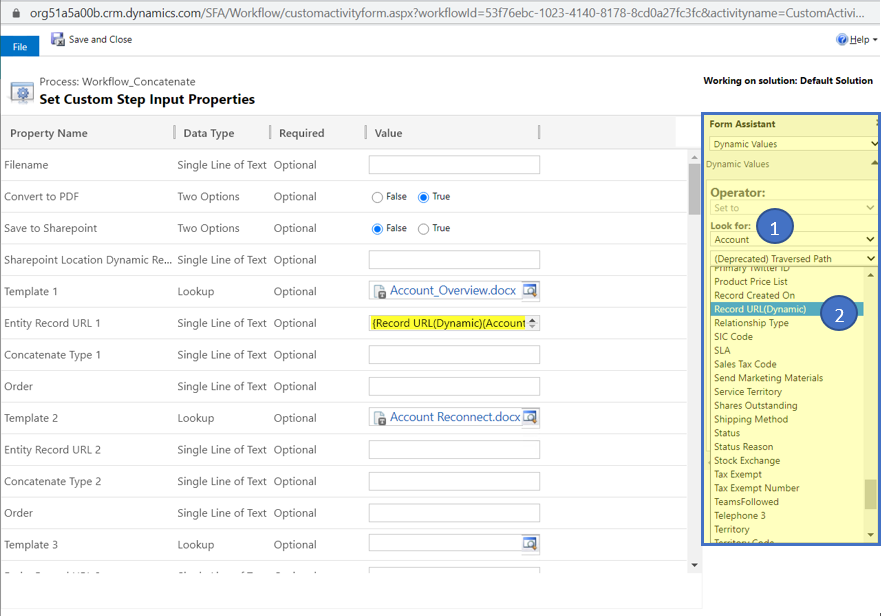Collapse the Dynamic Values section
The height and width of the screenshot is (616, 881).
pyautogui.click(x=874, y=163)
